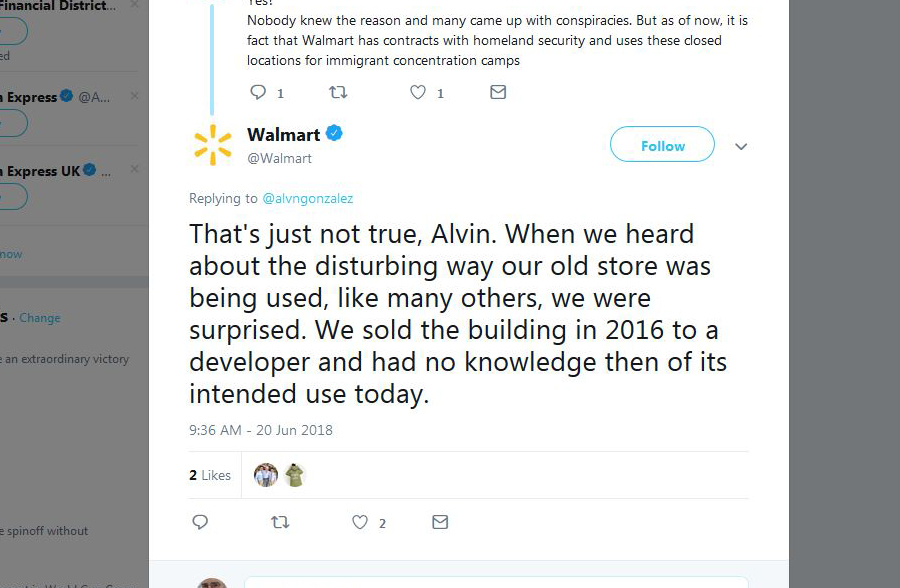
Task: Click the retweet icon on Walmart's reply
Action: click(281, 522)
